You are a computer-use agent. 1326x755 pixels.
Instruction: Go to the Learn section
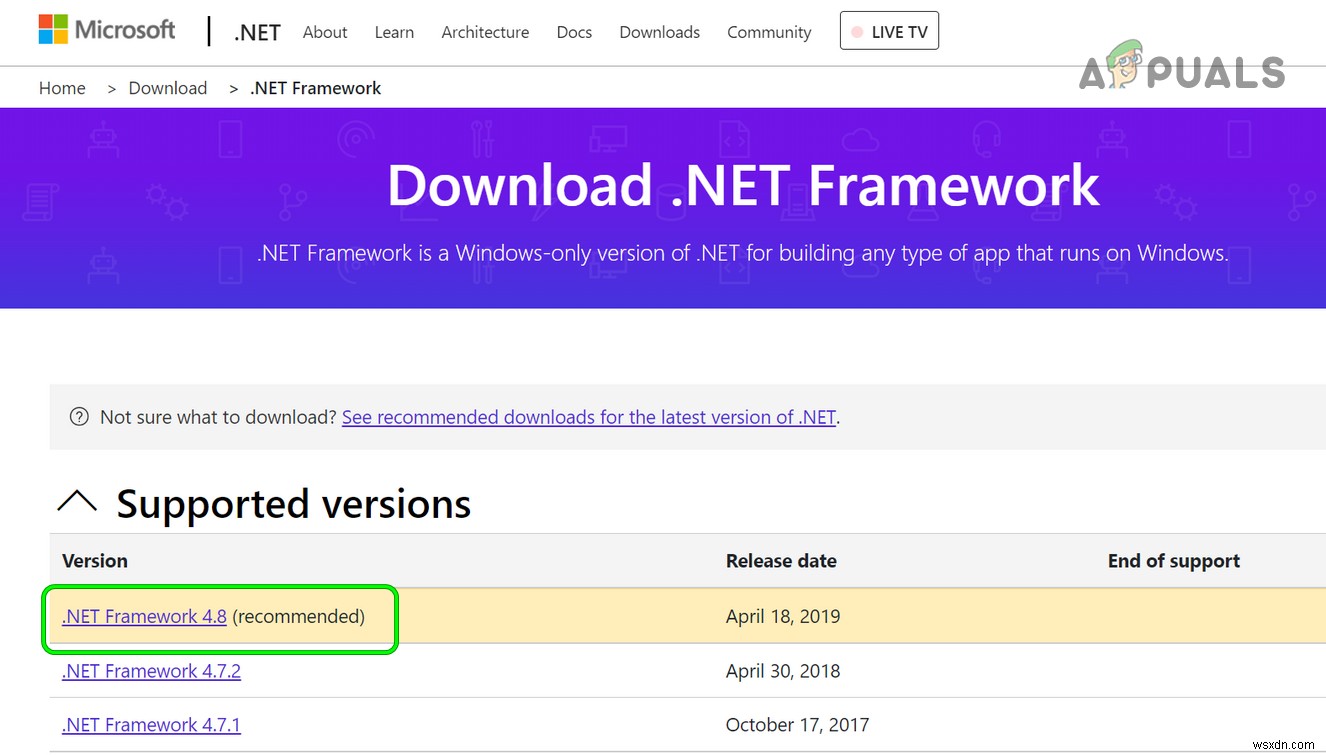[394, 32]
